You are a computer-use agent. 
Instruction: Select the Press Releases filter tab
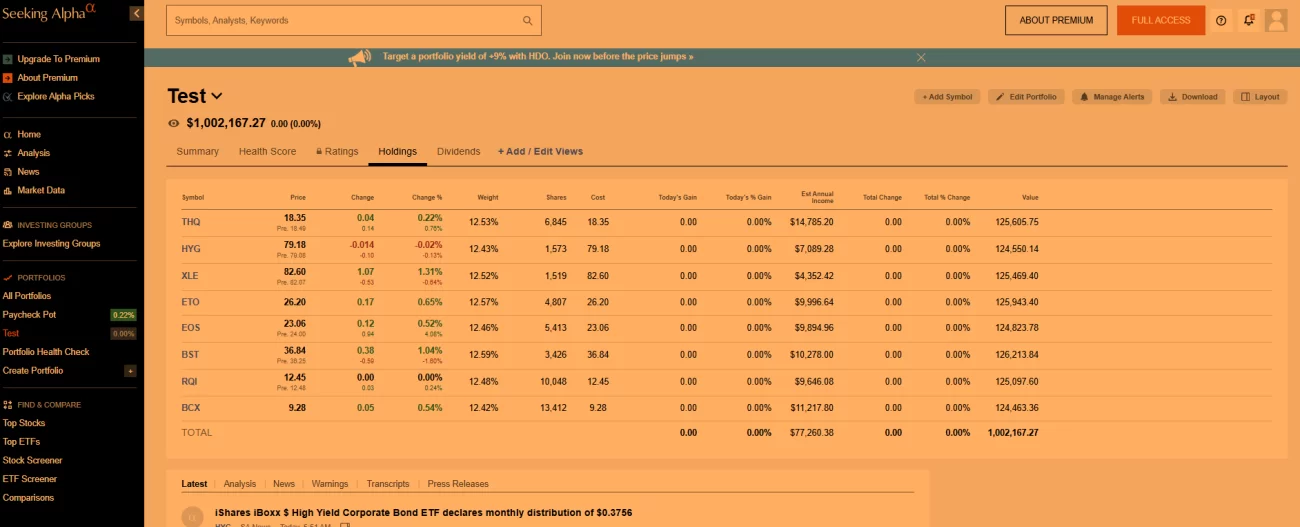(x=458, y=484)
